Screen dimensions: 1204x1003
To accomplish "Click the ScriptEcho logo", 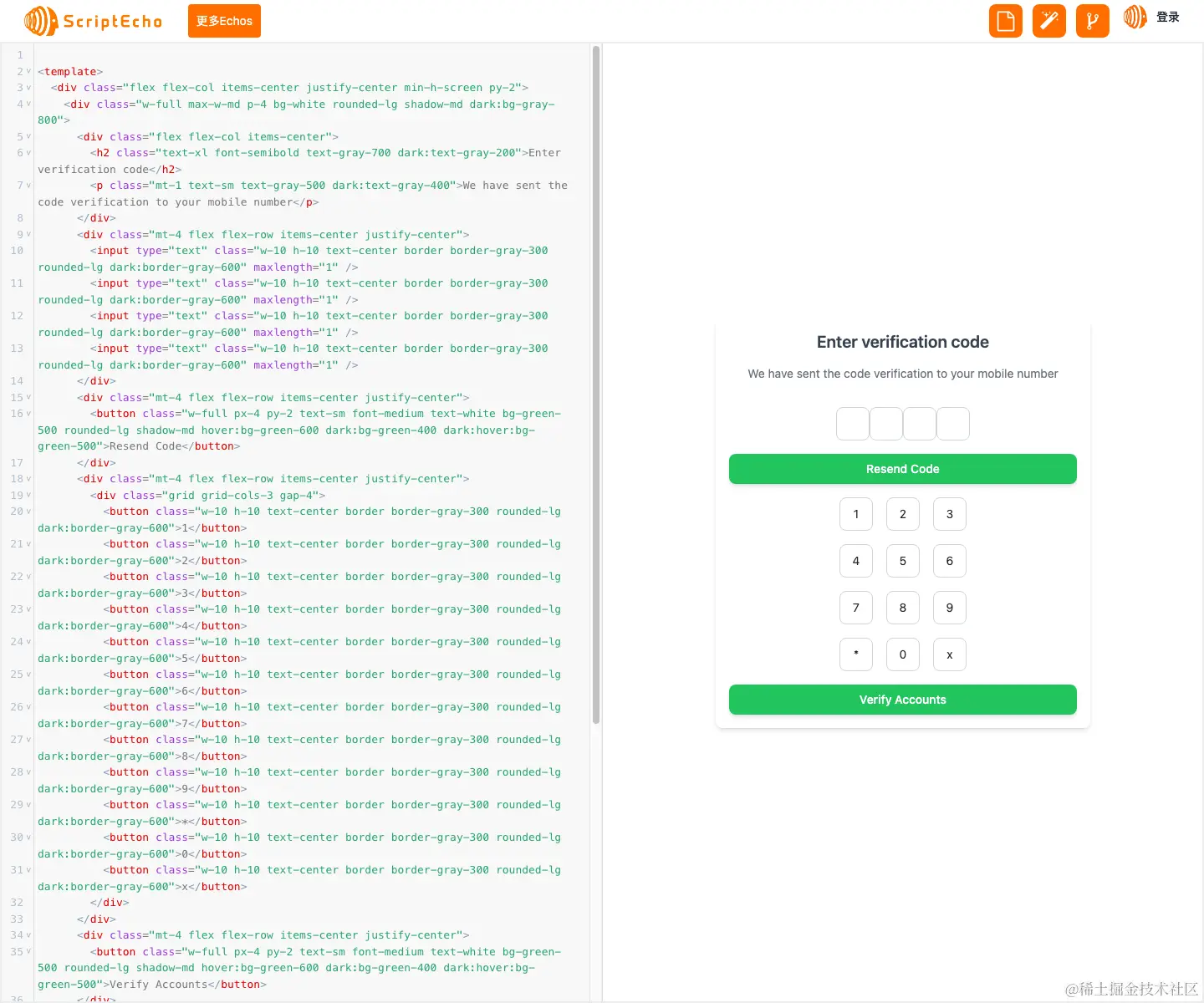I will (93, 21).
